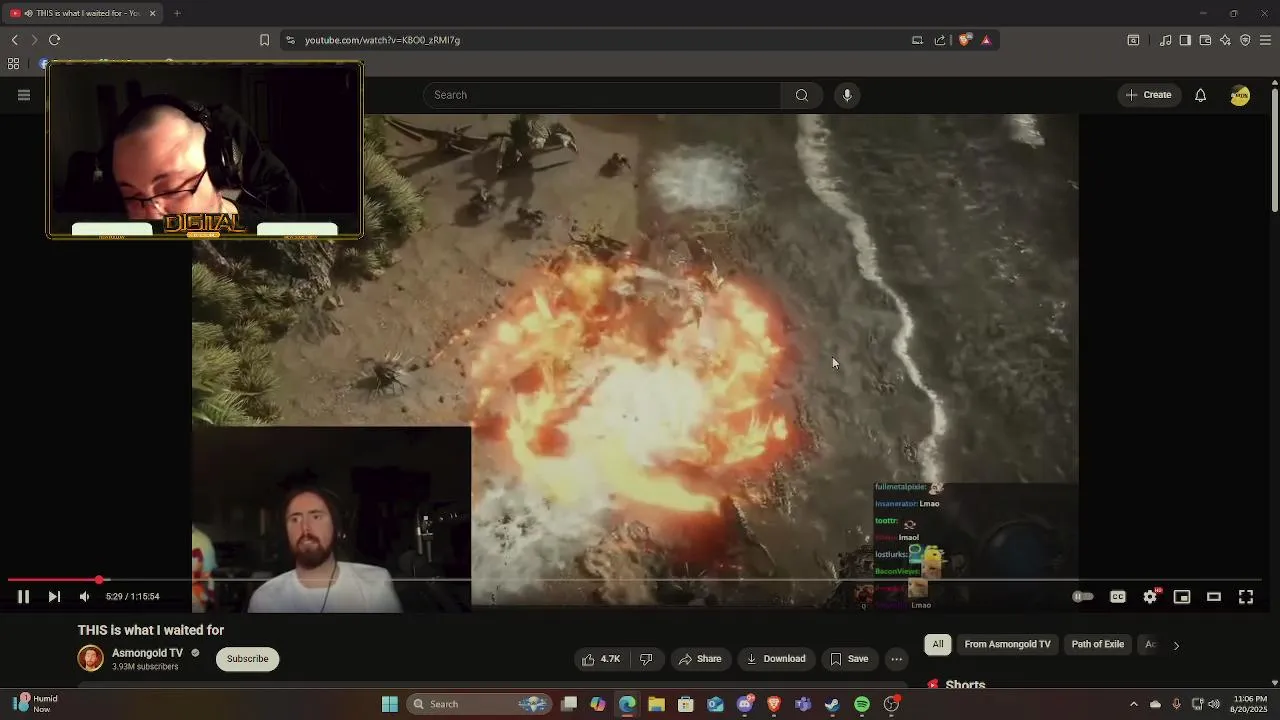
Task: Open the YouTube guide hamburger menu
Action: coord(24,95)
